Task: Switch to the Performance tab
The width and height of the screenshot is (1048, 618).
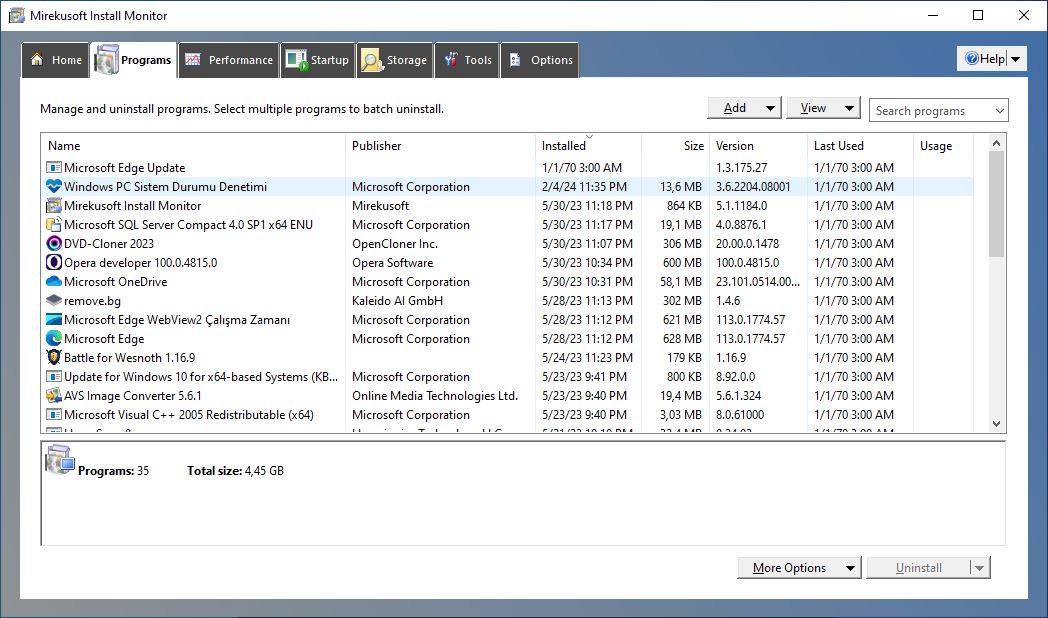Action: tap(229, 60)
